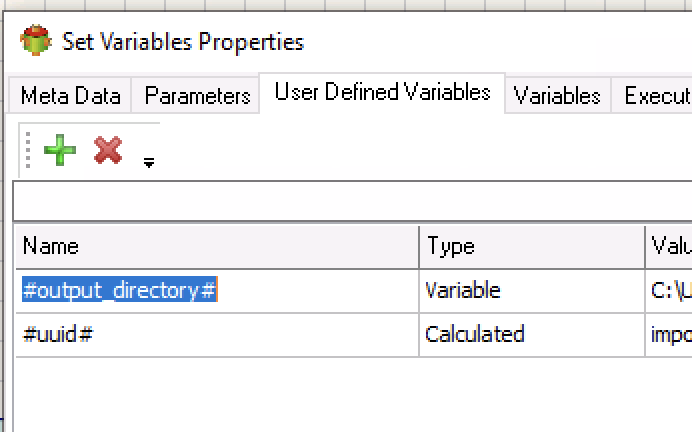692x432 pixels.
Task: Click the red X delete variable icon
Action: pos(108,150)
